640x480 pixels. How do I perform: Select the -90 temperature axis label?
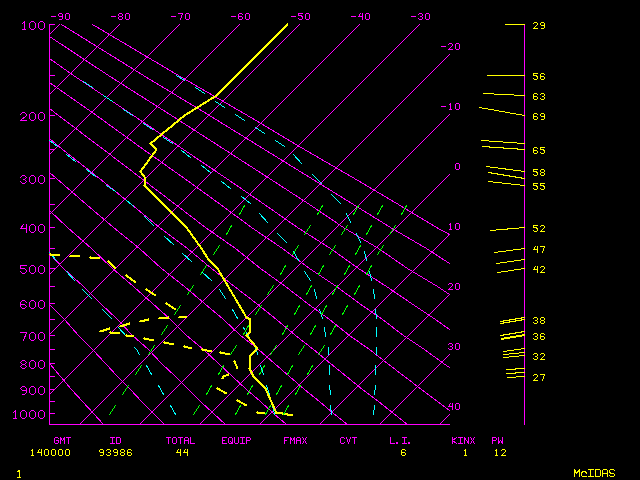(60, 17)
